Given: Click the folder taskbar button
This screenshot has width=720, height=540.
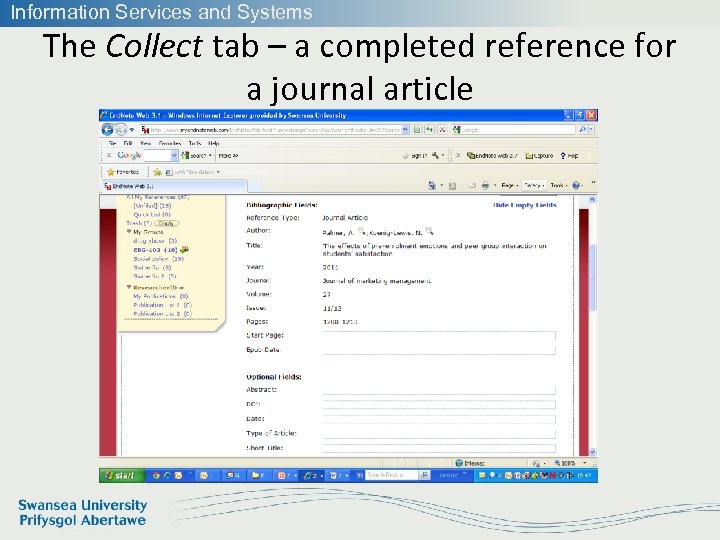Looking at the screenshot, I should [259, 476].
